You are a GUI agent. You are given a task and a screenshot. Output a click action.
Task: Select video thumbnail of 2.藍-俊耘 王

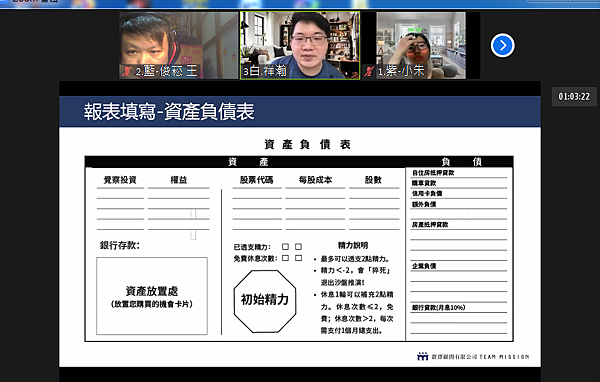(178, 45)
